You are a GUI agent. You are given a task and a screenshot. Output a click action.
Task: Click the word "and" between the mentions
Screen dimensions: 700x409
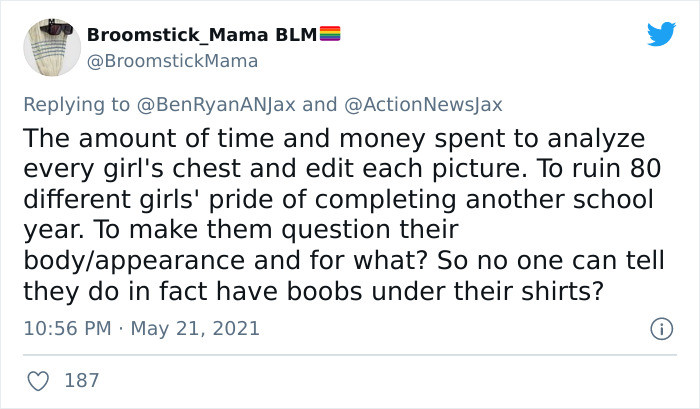[x=319, y=102]
